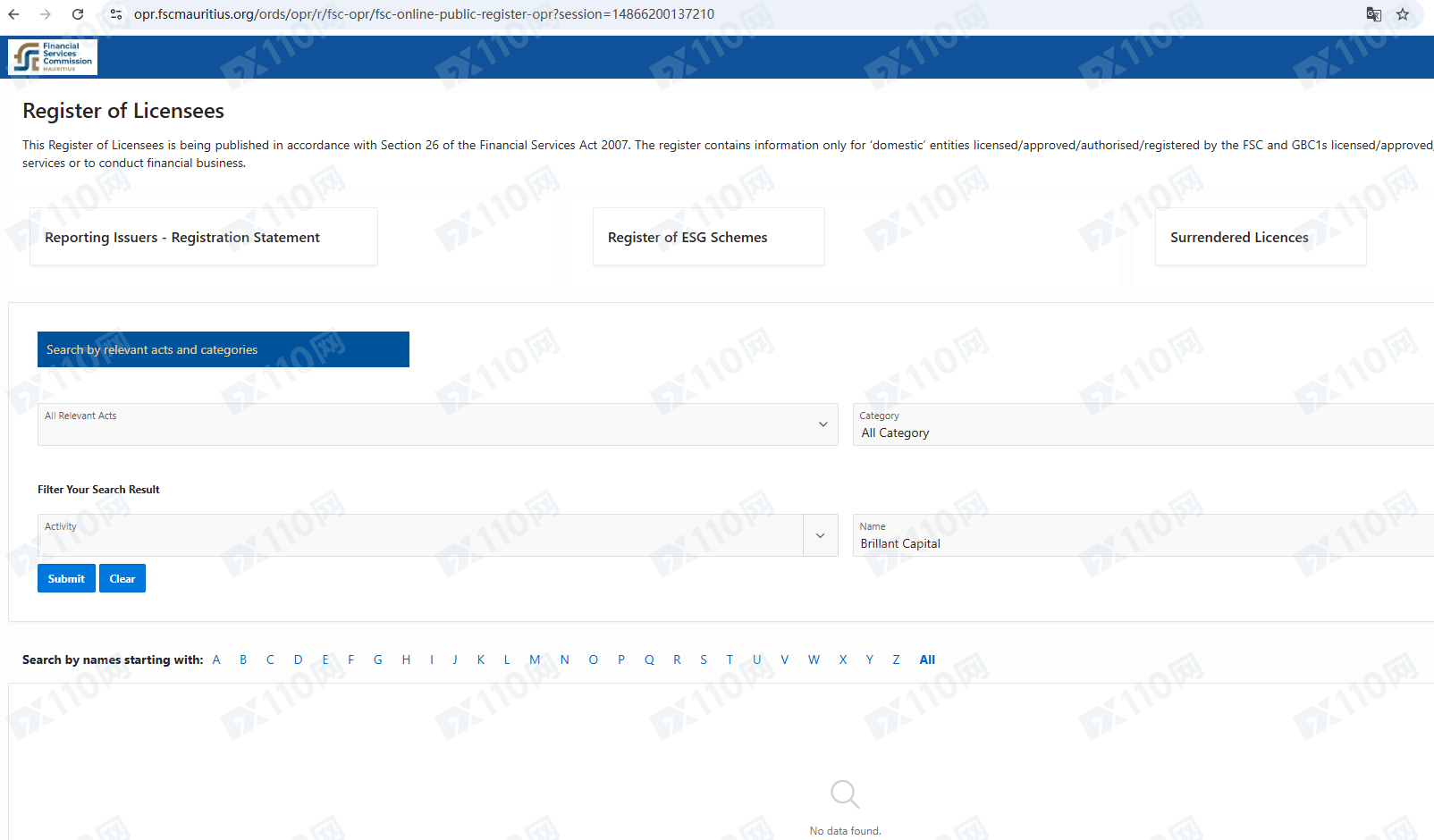Select the All names filter link
1434x840 pixels.
pyautogui.click(x=927, y=659)
